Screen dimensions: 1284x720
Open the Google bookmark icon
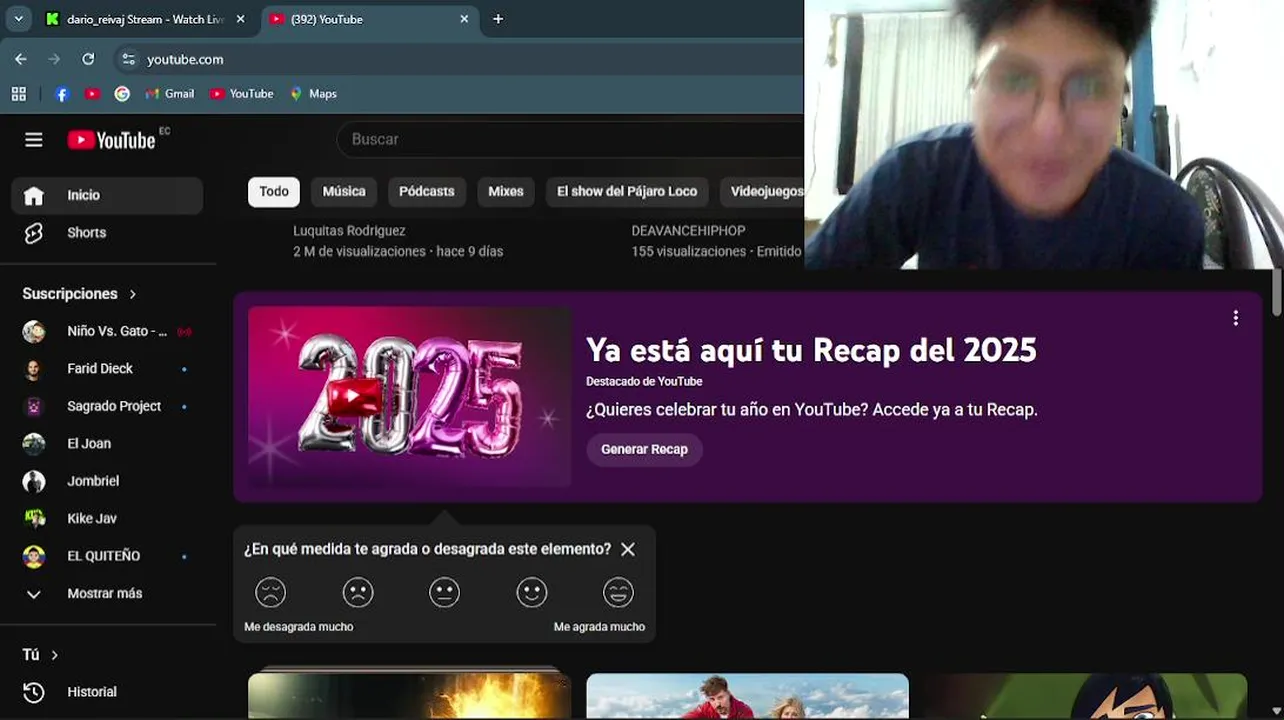pos(122,94)
